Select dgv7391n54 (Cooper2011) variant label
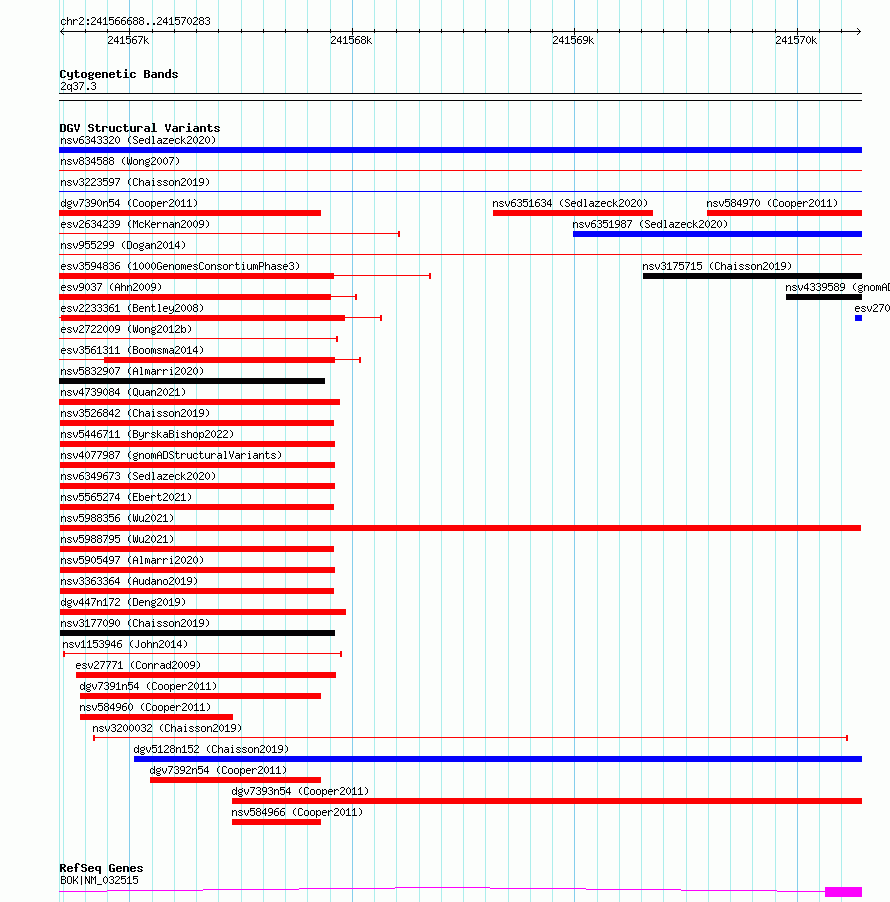 pos(148,686)
